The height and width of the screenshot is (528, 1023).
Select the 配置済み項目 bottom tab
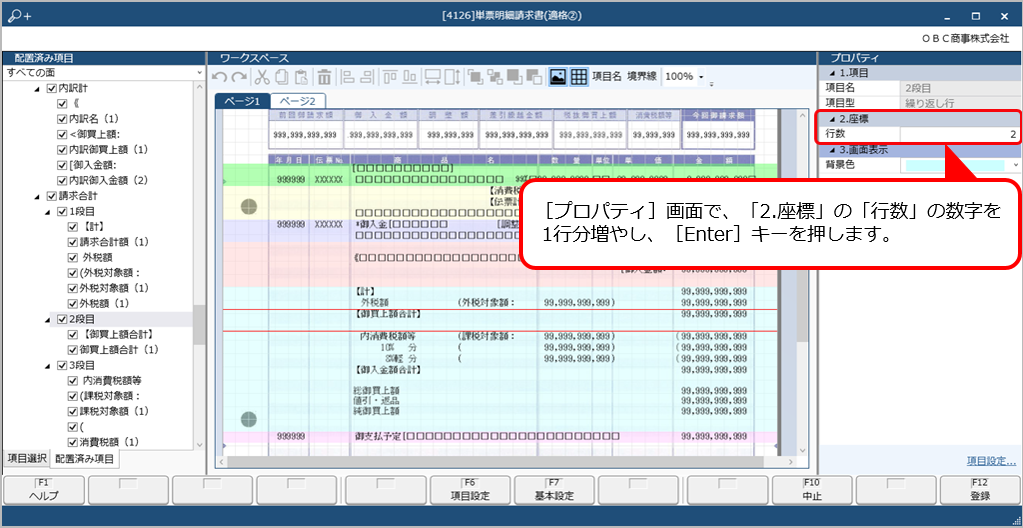pos(85,459)
